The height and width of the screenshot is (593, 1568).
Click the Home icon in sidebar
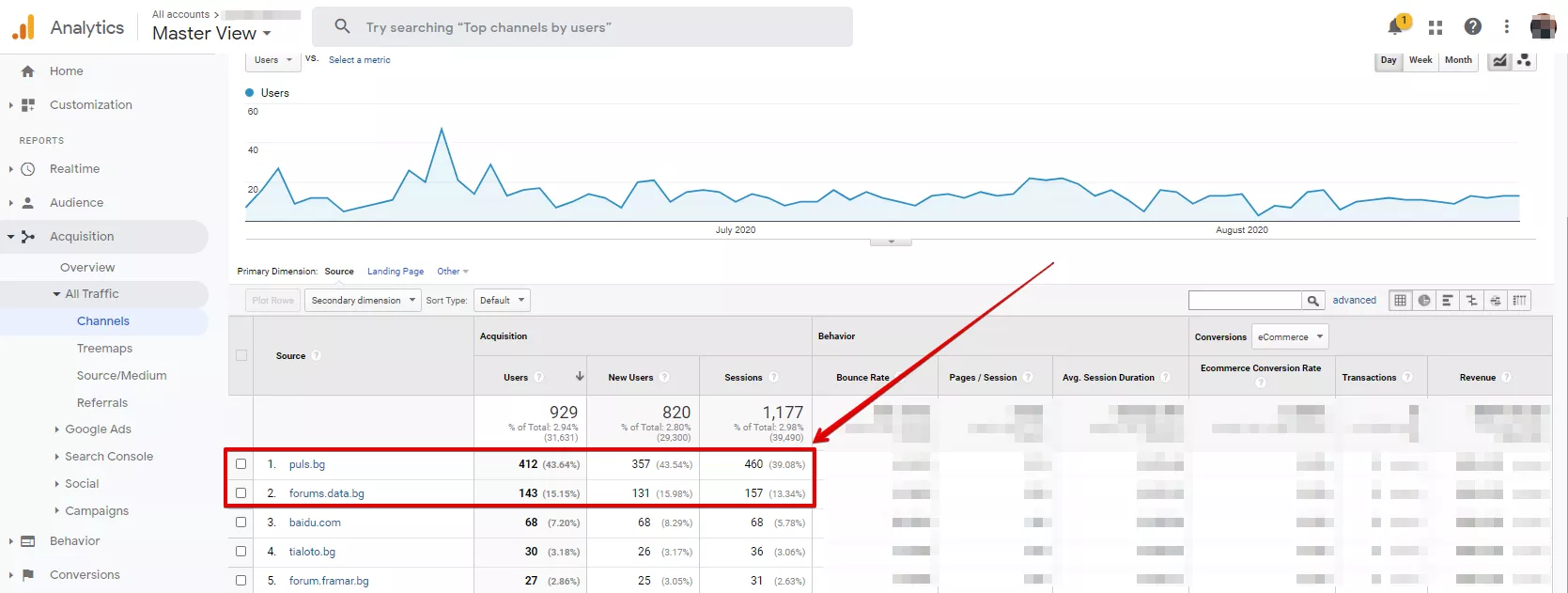(x=27, y=71)
